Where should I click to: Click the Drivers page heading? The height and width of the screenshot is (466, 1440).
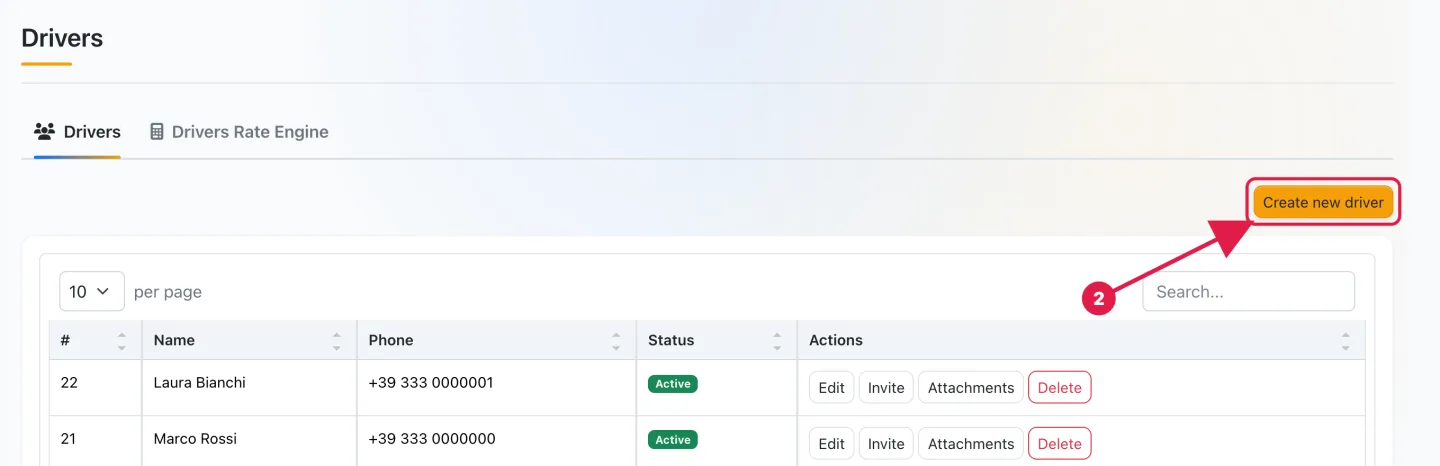[x=62, y=38]
